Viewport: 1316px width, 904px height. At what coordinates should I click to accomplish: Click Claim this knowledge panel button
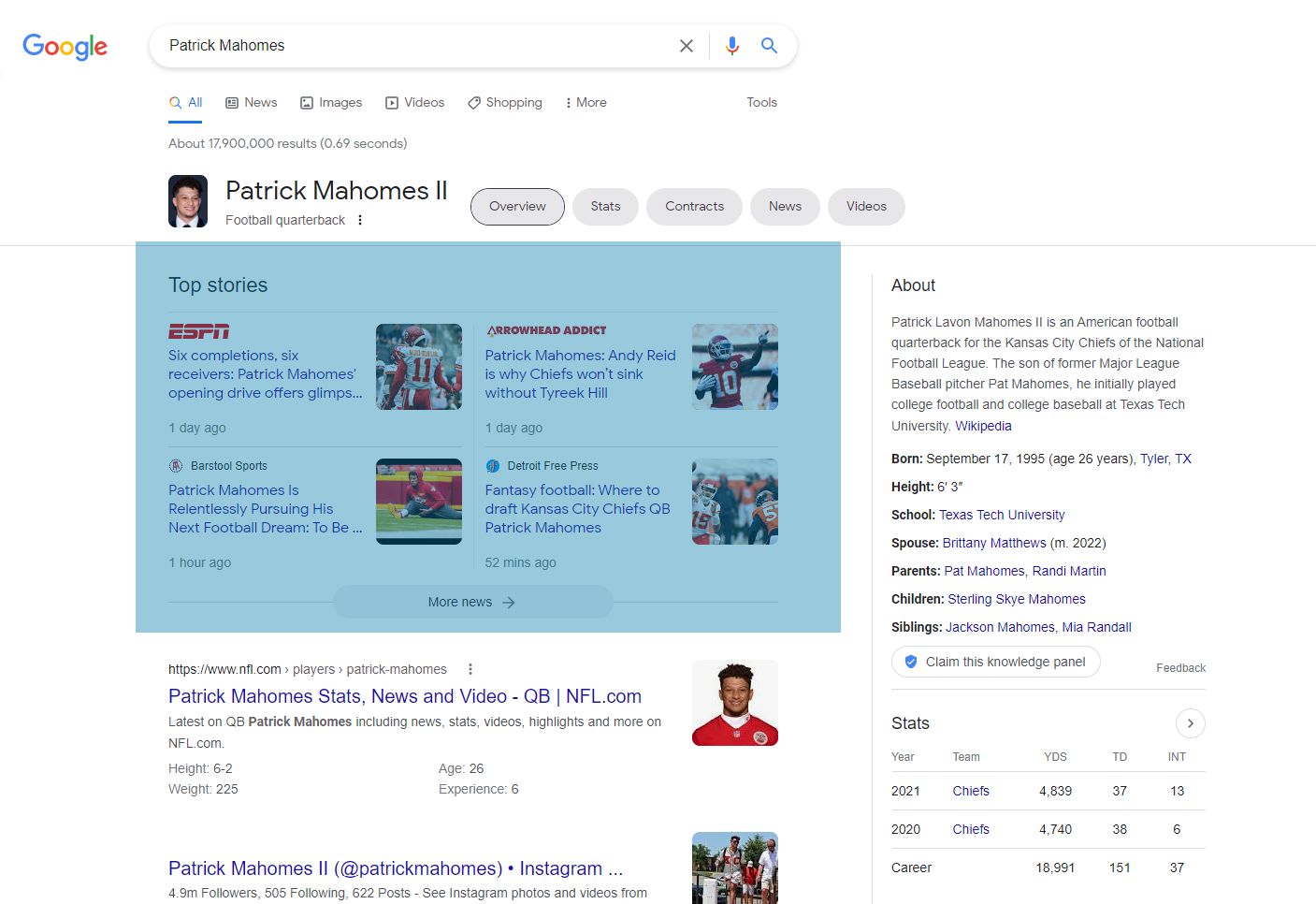pos(995,662)
